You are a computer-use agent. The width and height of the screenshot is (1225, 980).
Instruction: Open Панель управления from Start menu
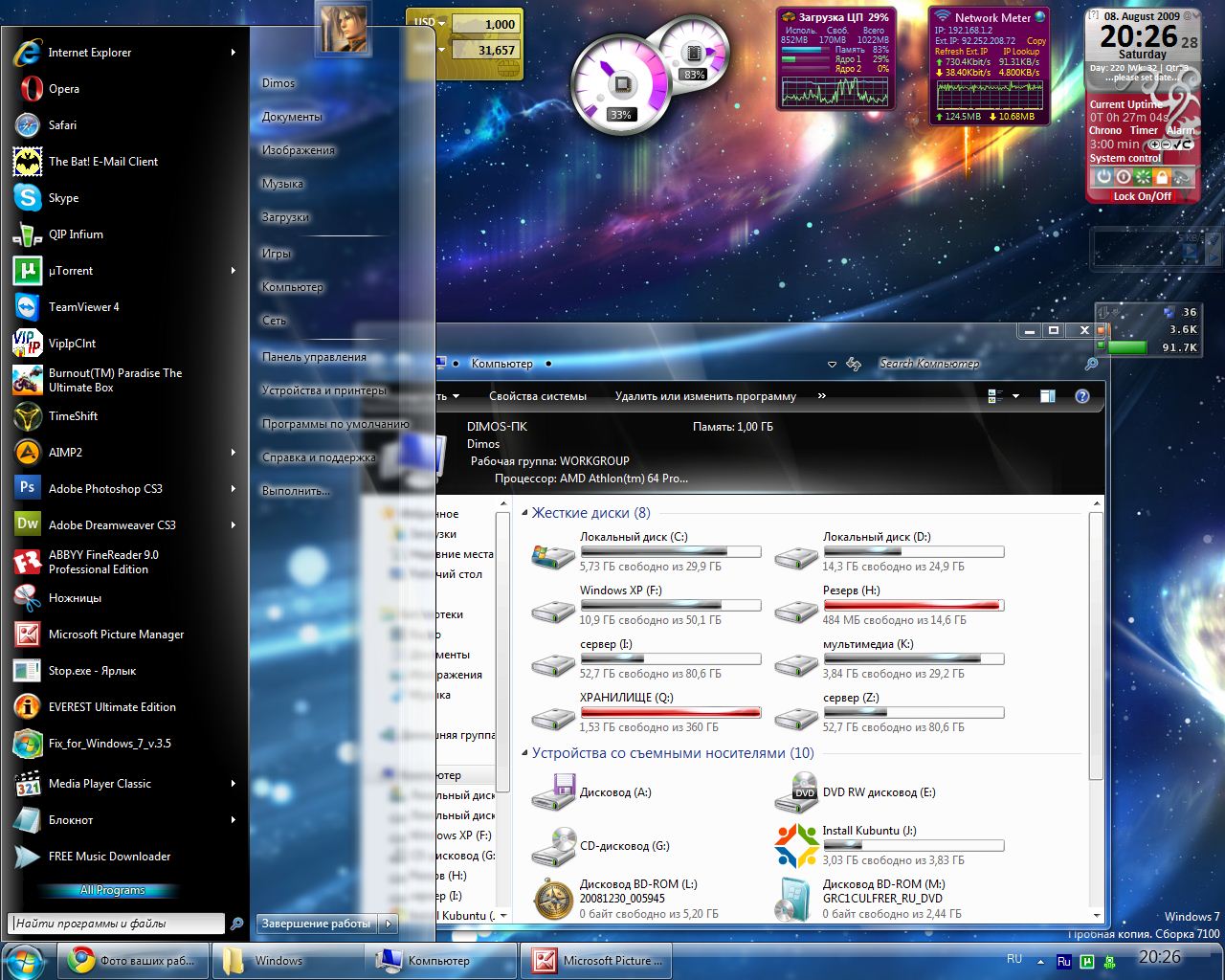(314, 357)
